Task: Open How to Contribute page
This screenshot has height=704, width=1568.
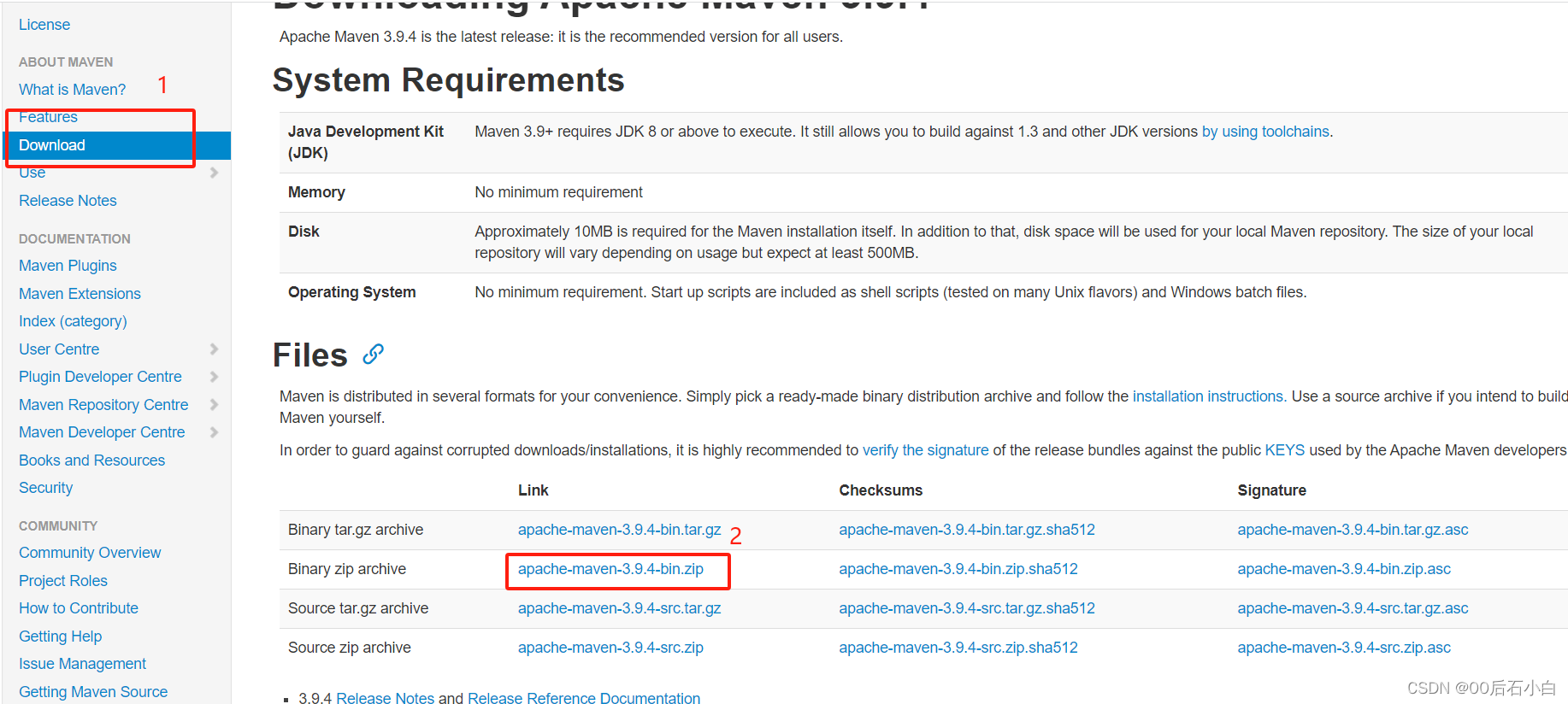Action: tap(79, 608)
